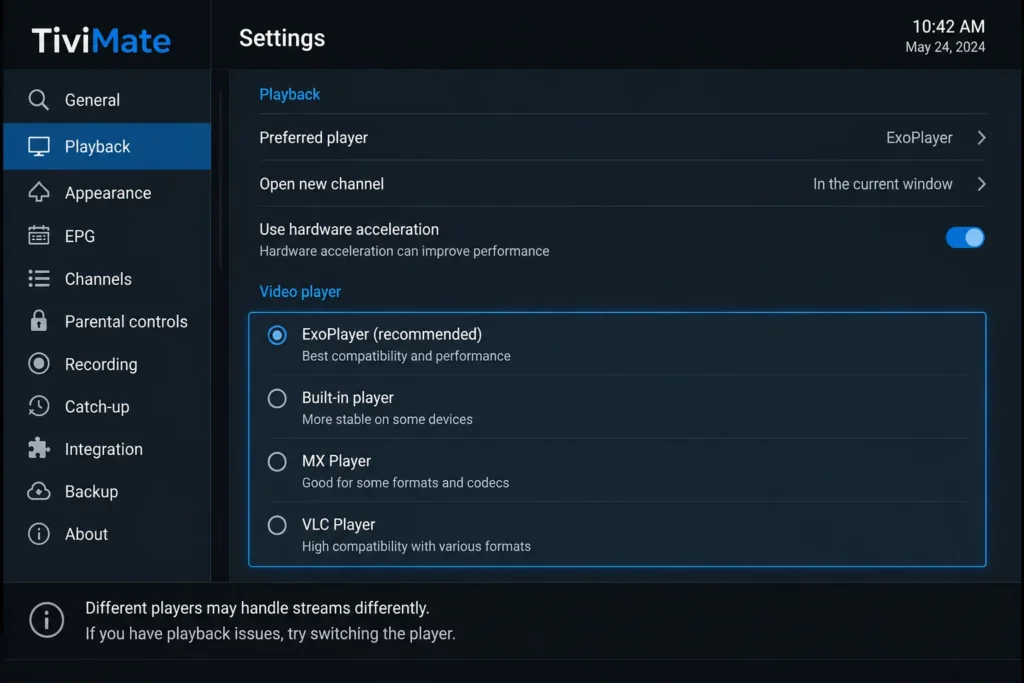Click the Integration puzzle piece icon
The image size is (1024, 683).
click(x=39, y=449)
